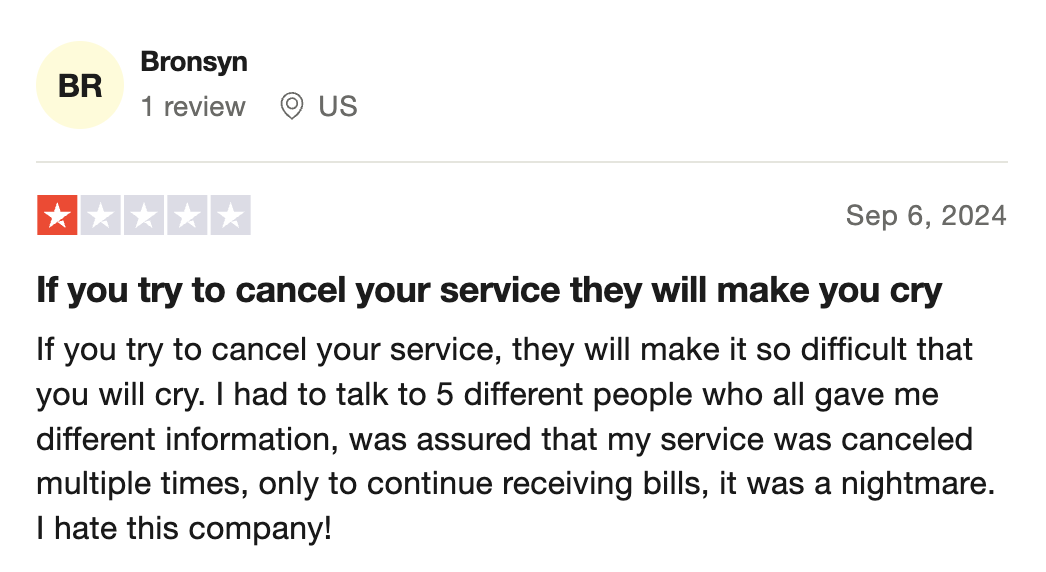This screenshot has height=572, width=1046.
Task: Click the third grey rating star
Action: tap(144, 215)
